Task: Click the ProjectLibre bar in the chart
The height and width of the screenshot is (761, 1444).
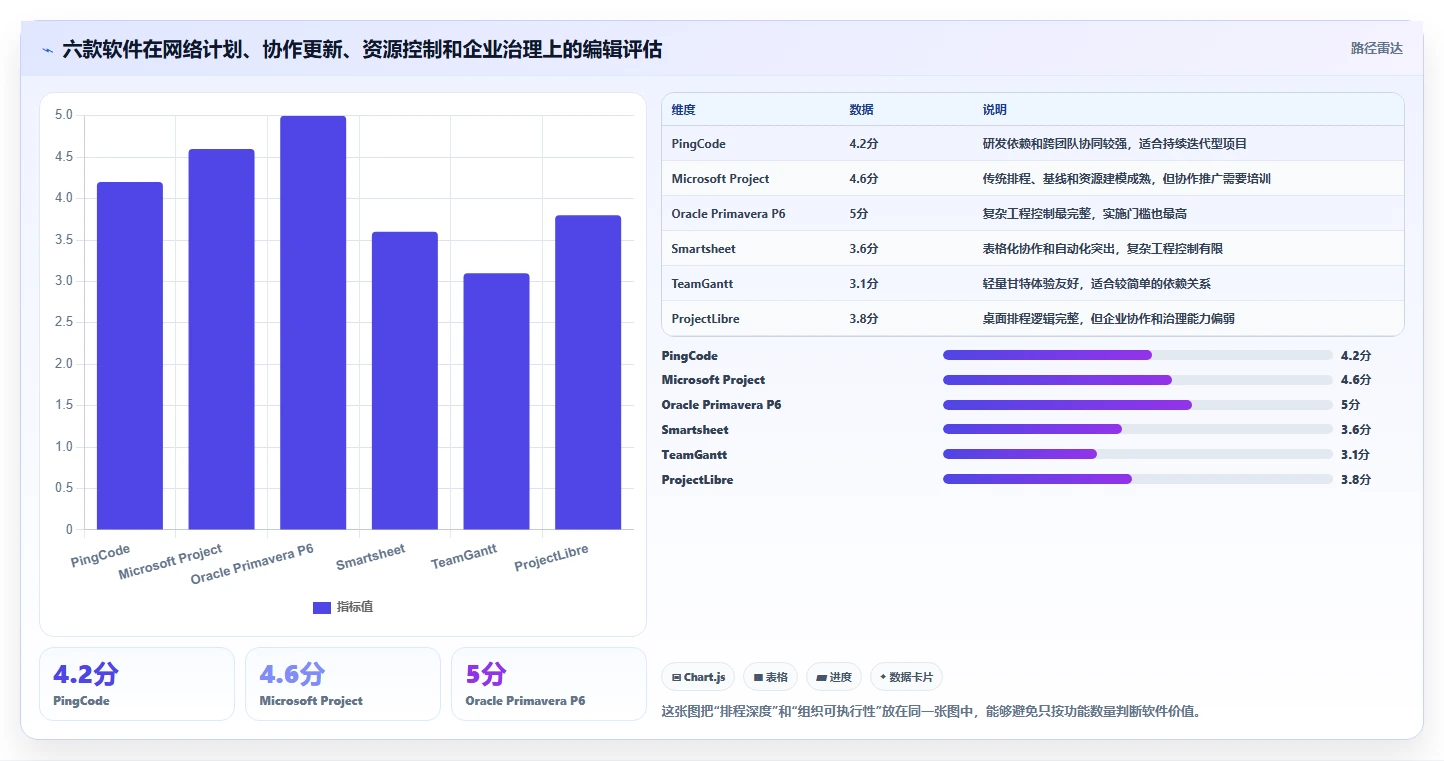Action: [x=588, y=372]
